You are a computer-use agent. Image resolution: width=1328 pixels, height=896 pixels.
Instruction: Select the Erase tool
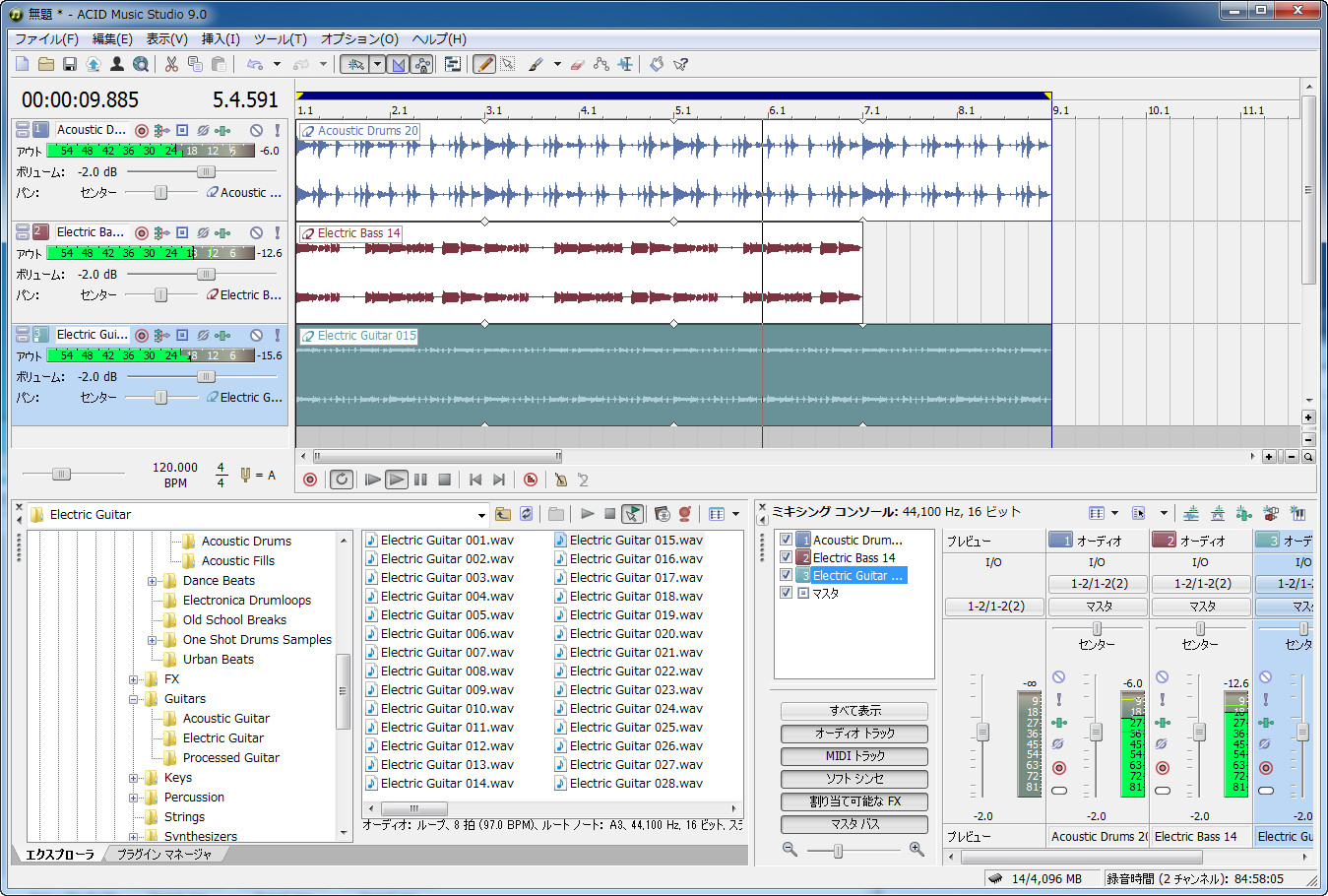(x=577, y=64)
